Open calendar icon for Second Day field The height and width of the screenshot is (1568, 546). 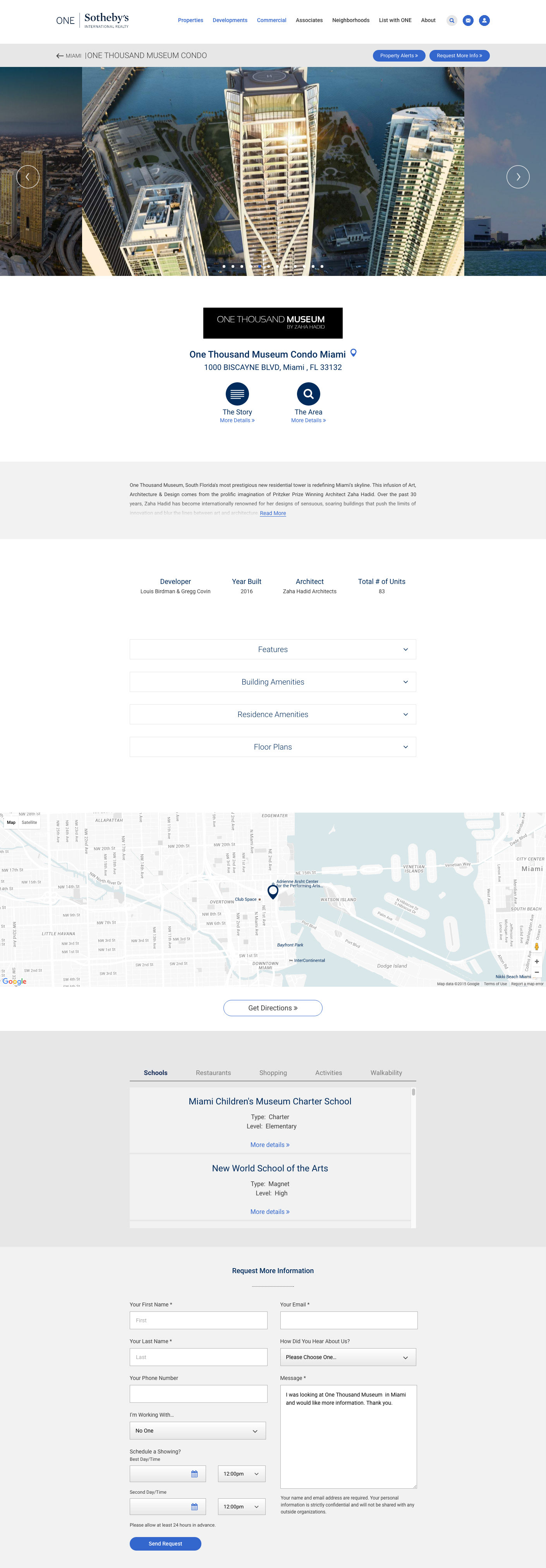click(x=194, y=1506)
